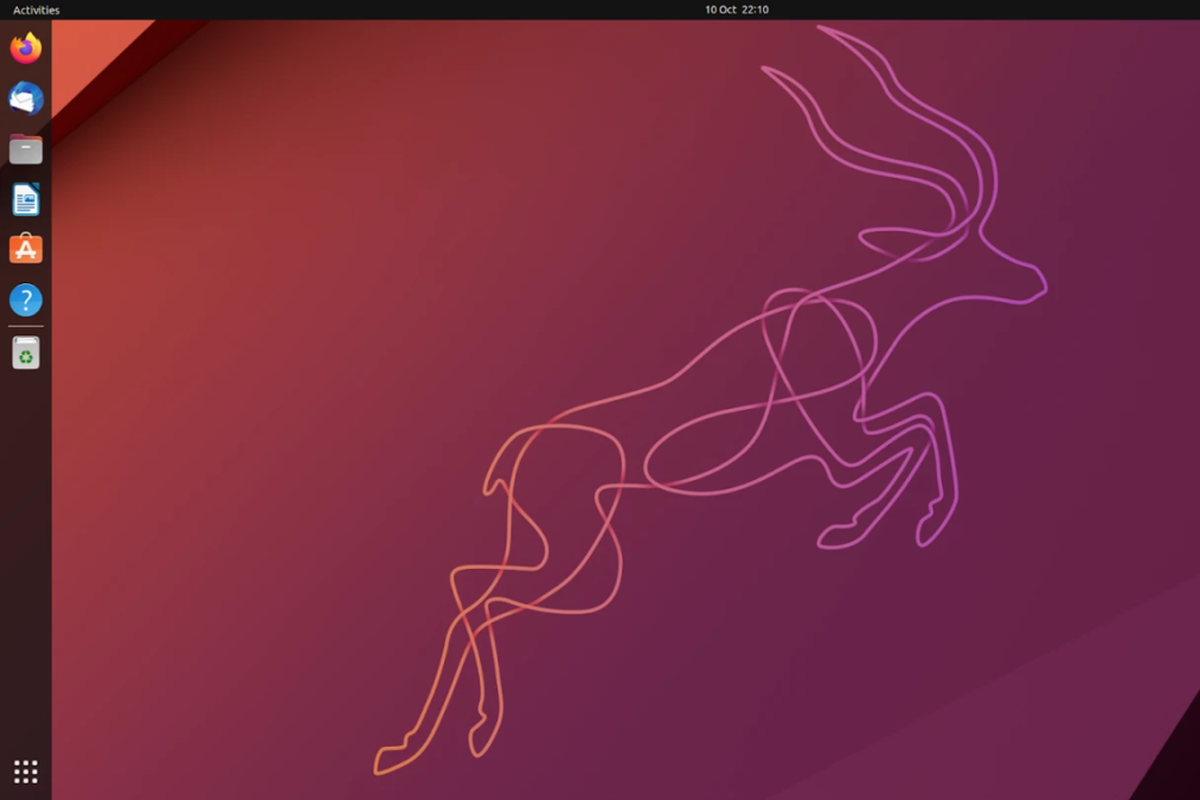Click empty dock space below the Trash

tap(26, 550)
